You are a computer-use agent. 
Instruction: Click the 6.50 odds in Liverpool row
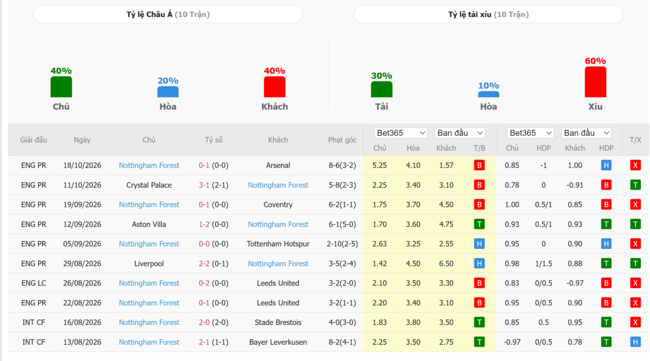[446, 264]
